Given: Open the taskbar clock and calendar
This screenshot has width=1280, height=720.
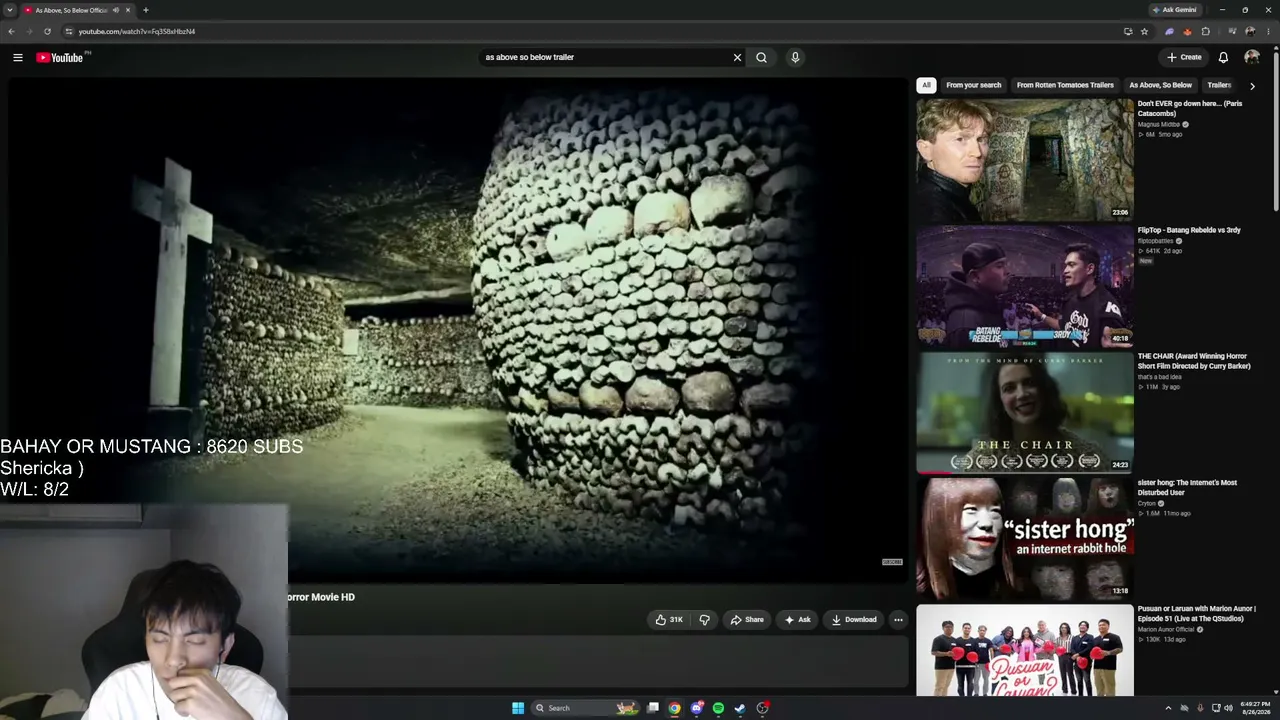Looking at the screenshot, I should pyautogui.click(x=1255, y=708).
